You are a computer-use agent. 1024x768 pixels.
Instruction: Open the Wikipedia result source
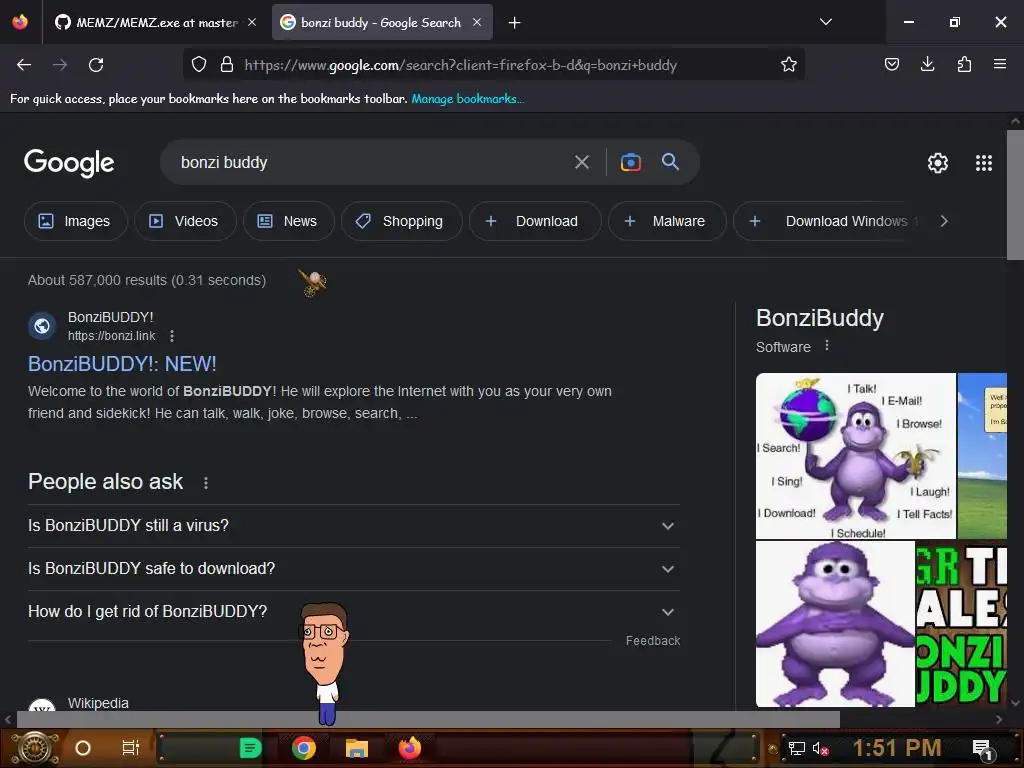point(98,703)
